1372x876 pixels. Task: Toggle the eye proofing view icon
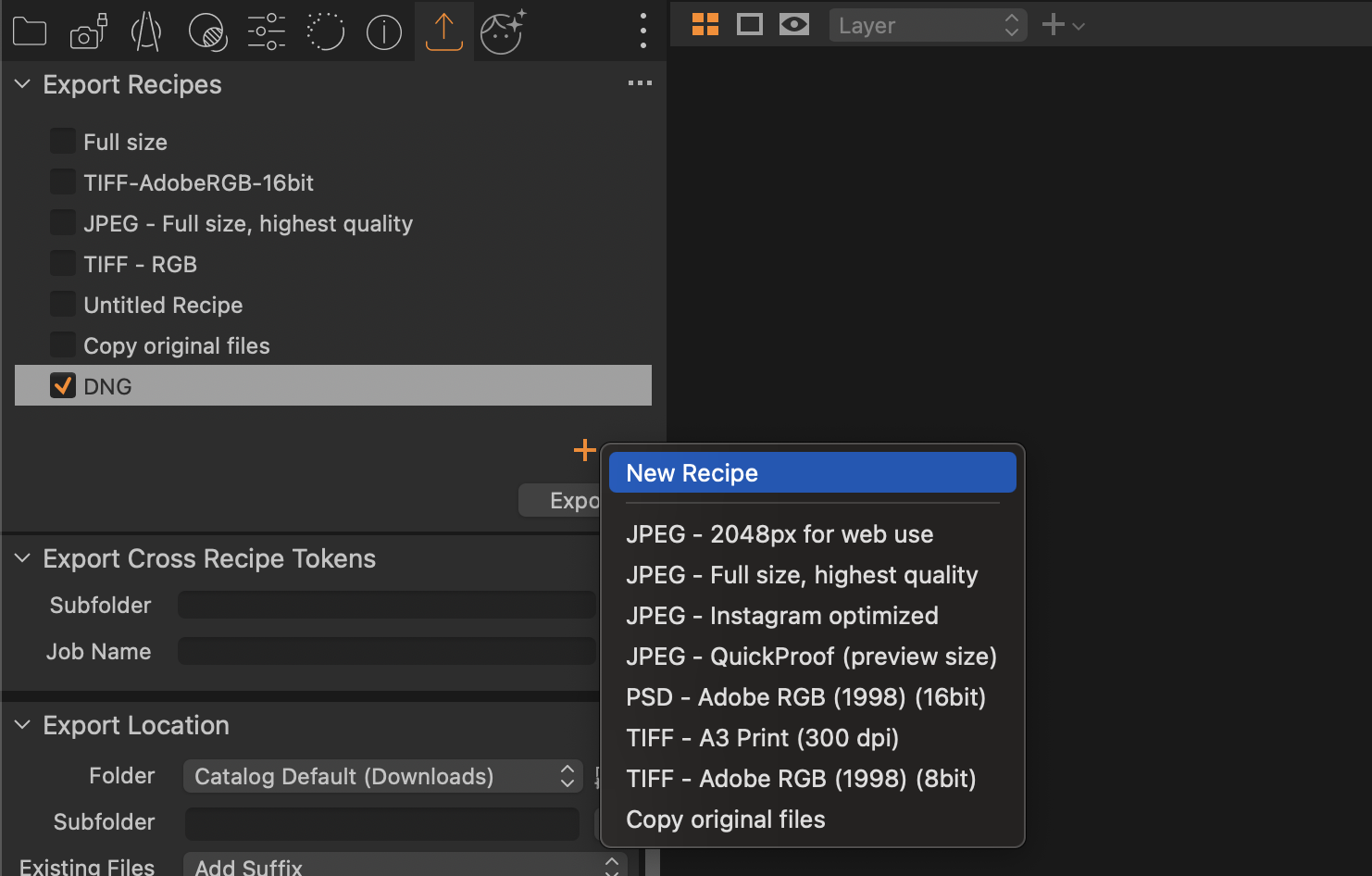click(793, 25)
